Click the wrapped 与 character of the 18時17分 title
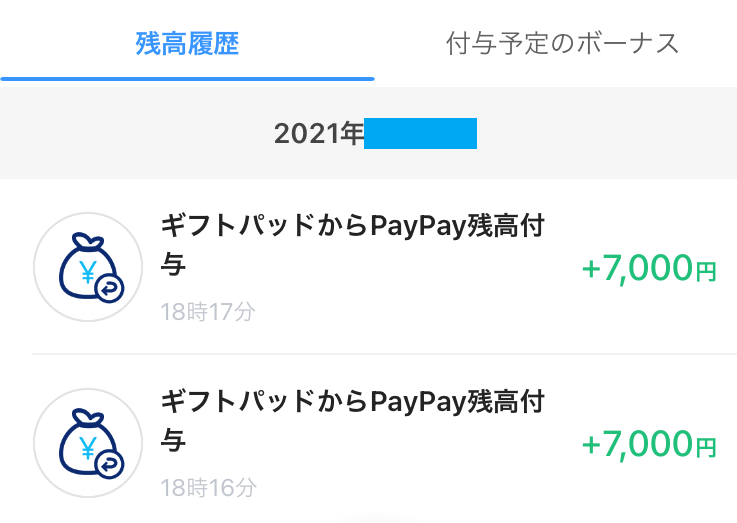Screen dimensions: 737x523 coord(173,264)
